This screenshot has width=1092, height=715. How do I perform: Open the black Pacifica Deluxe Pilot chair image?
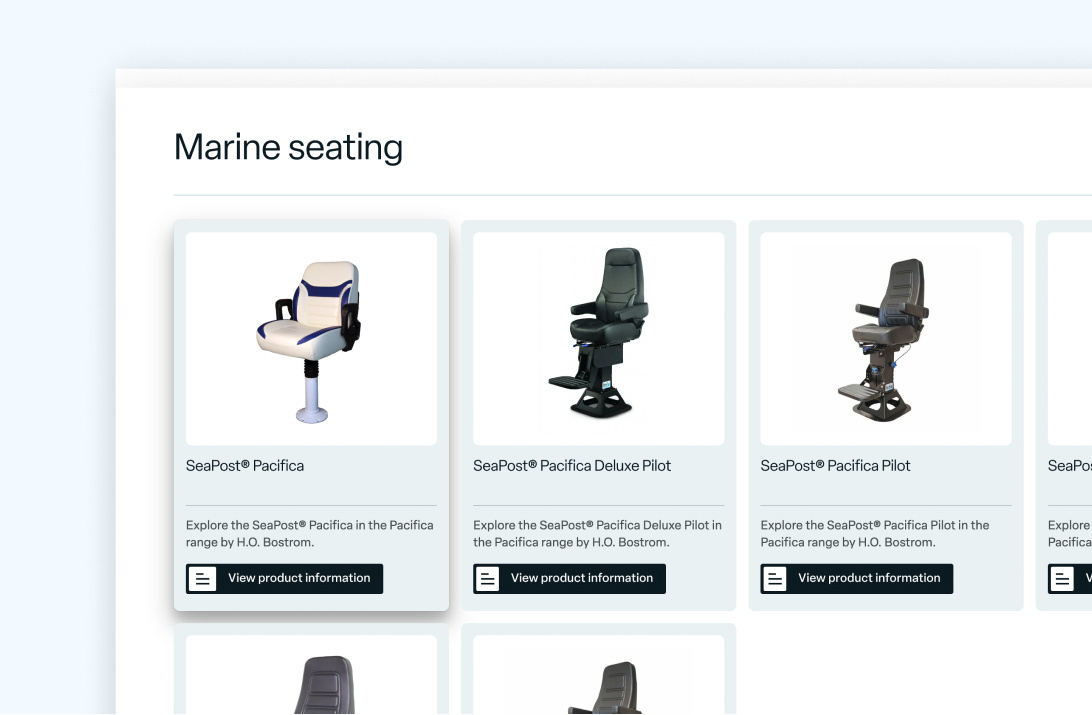tap(598, 339)
